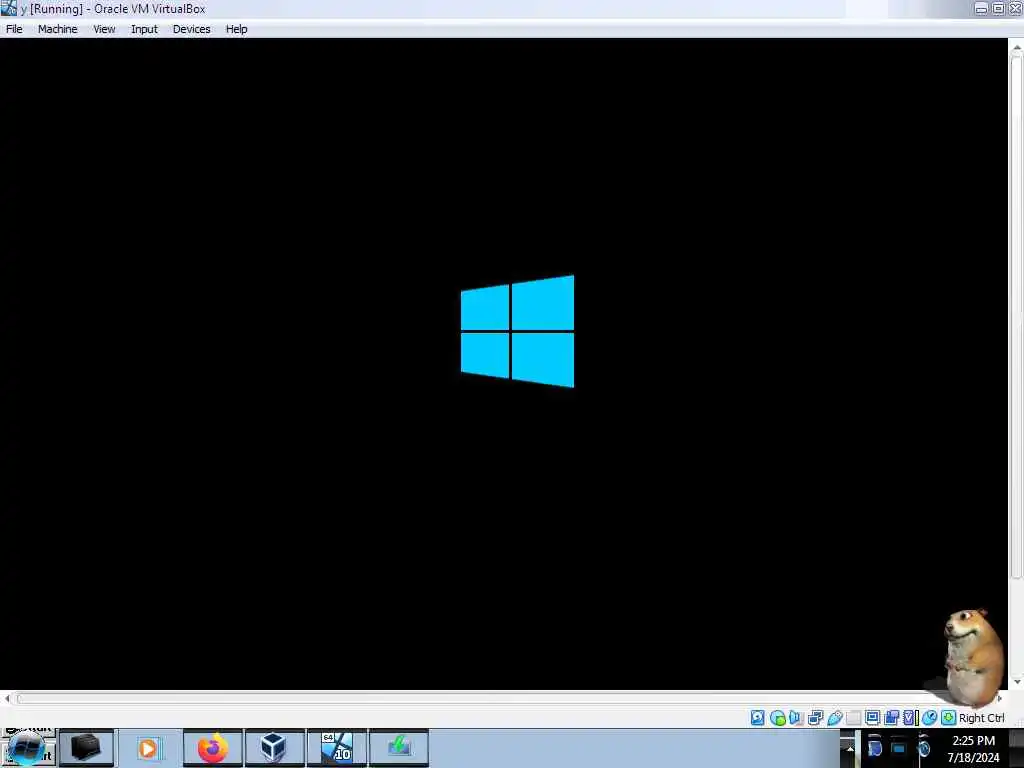Open the Help menu

click(236, 29)
